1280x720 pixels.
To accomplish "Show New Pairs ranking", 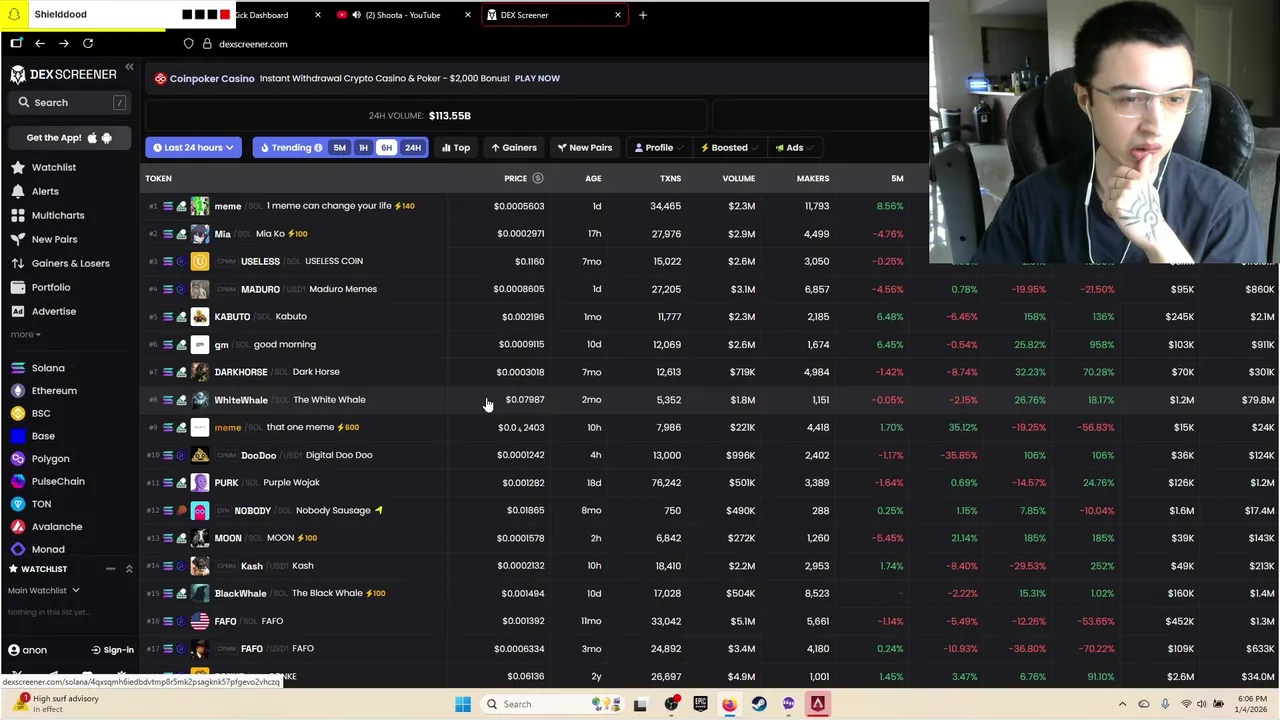I will (x=585, y=148).
